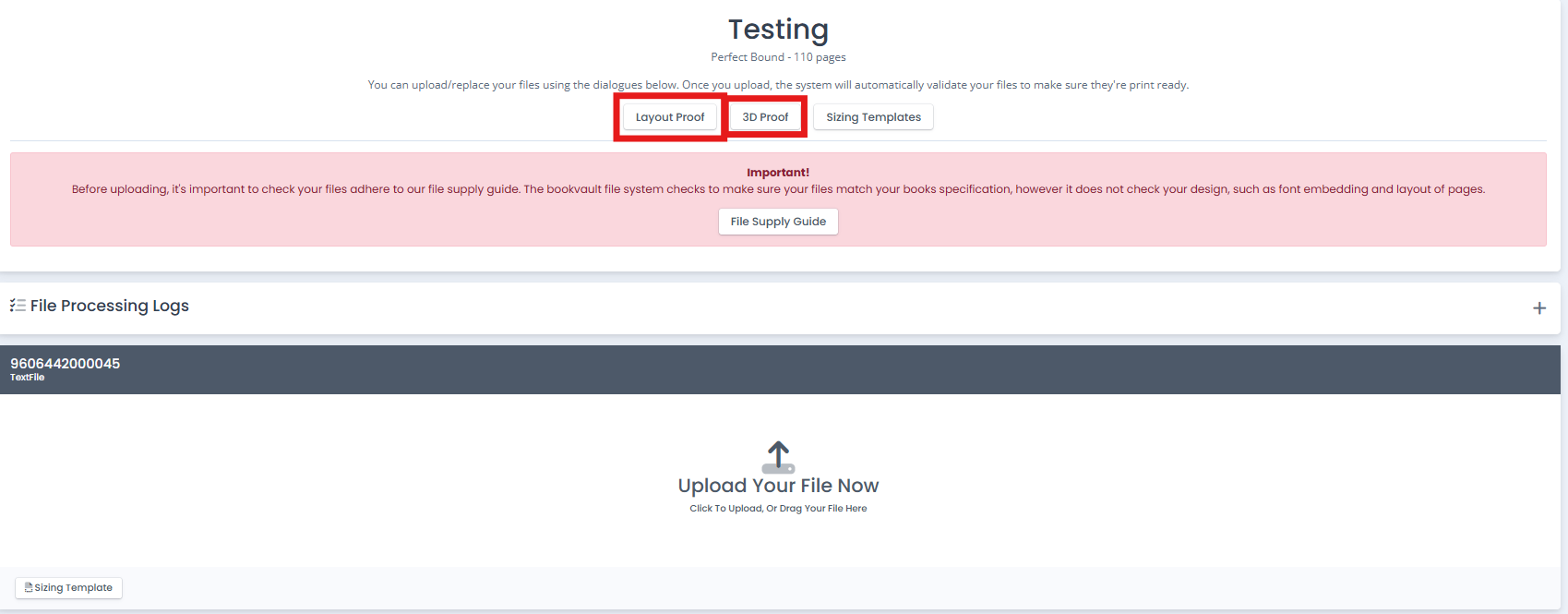Click the Upload Your File Now heading

coord(778,486)
